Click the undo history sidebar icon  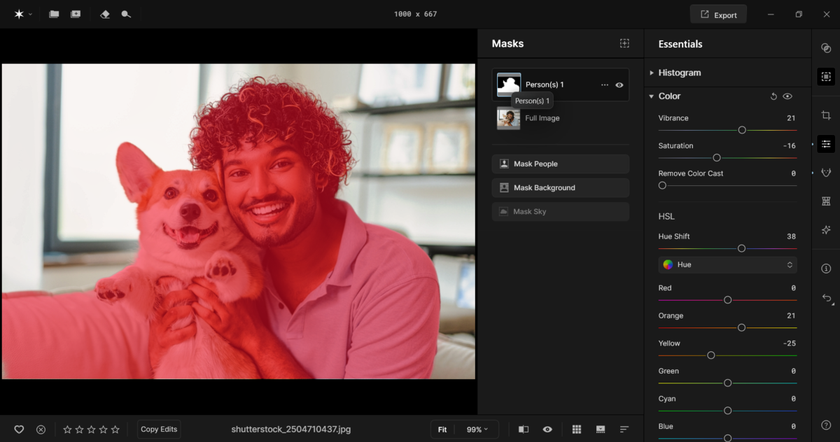tap(827, 298)
